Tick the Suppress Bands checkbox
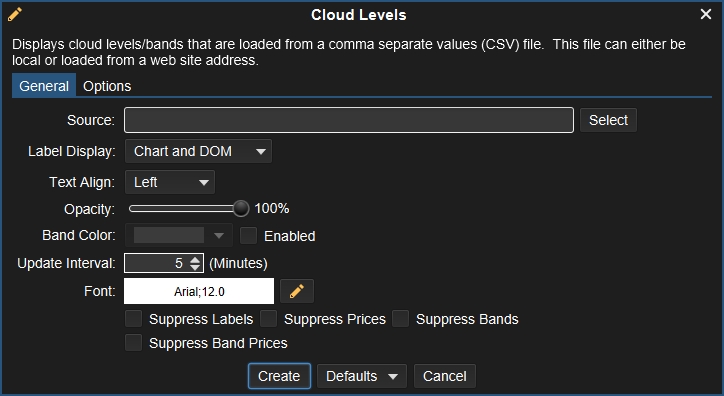 [400, 318]
